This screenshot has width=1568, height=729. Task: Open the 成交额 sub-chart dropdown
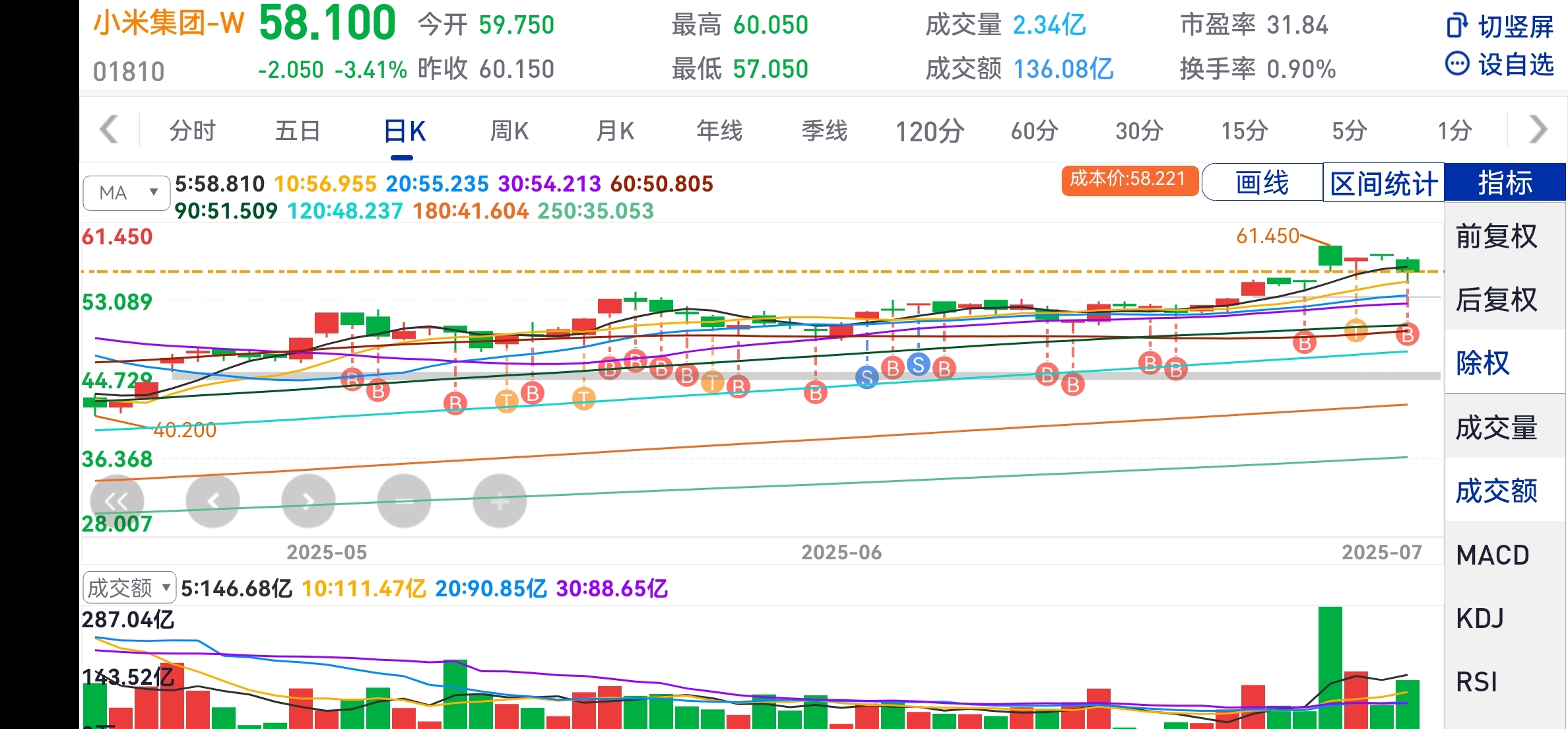(129, 588)
